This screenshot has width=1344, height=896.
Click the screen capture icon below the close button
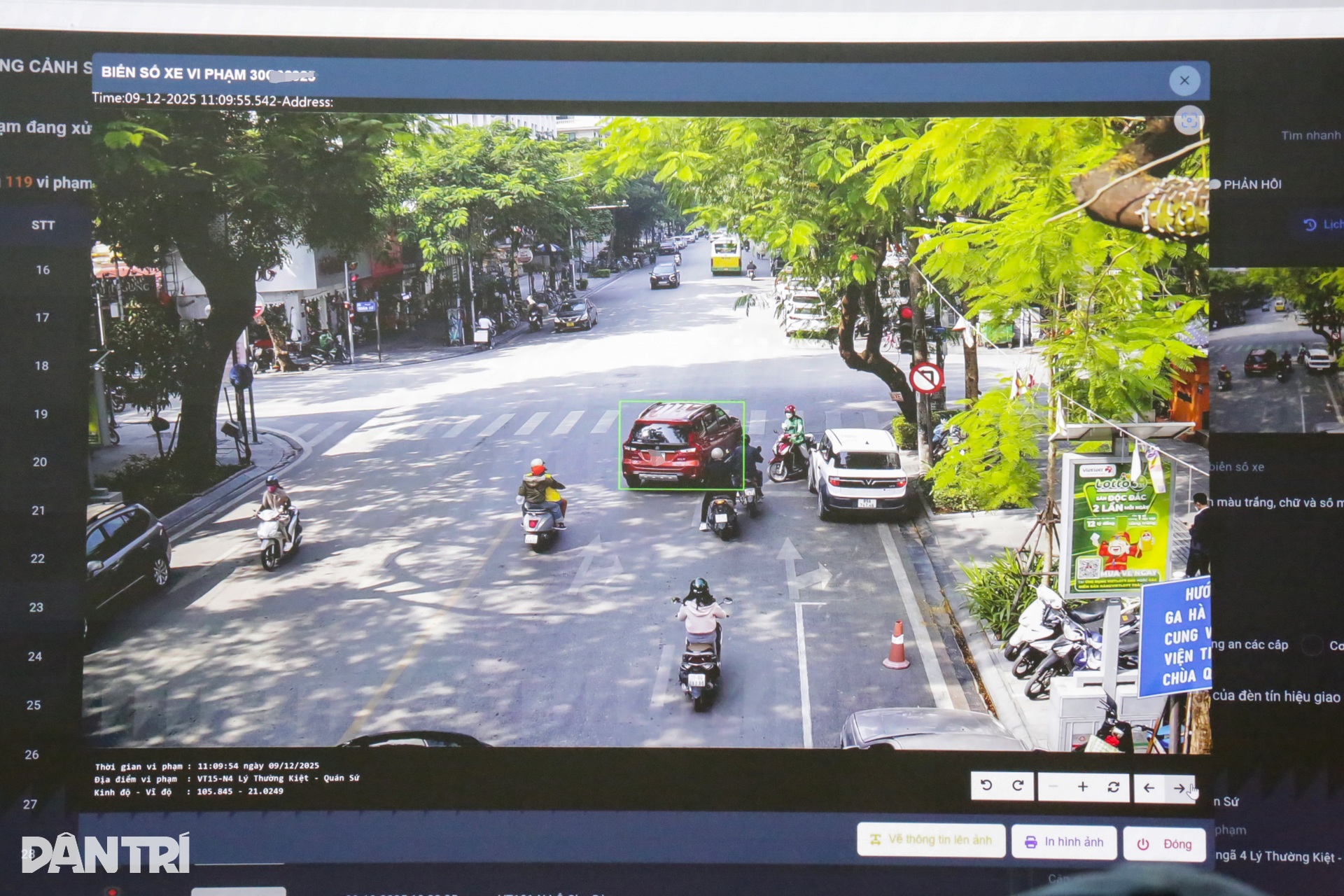tap(1188, 120)
